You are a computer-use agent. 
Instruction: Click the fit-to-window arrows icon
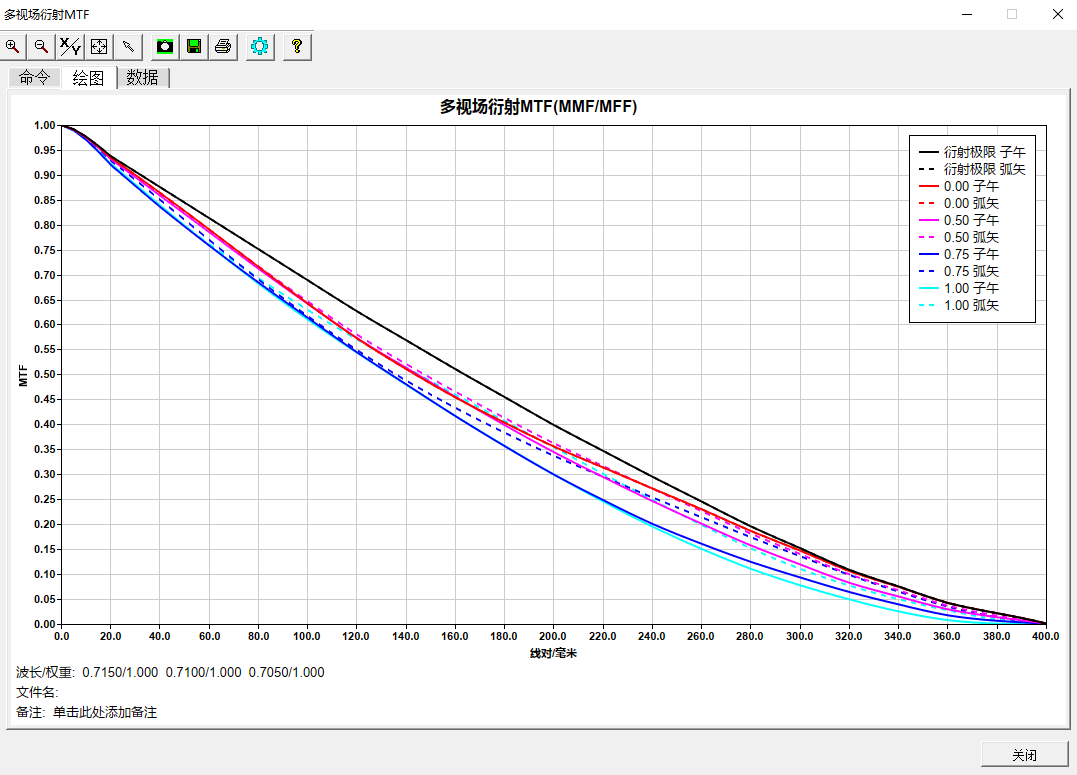point(99,47)
